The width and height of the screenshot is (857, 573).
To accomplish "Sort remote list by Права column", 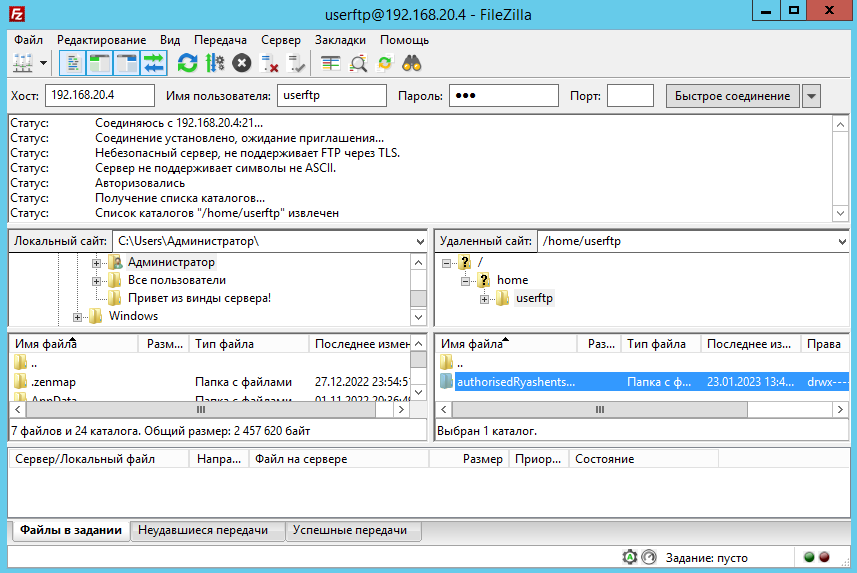I will [824, 344].
